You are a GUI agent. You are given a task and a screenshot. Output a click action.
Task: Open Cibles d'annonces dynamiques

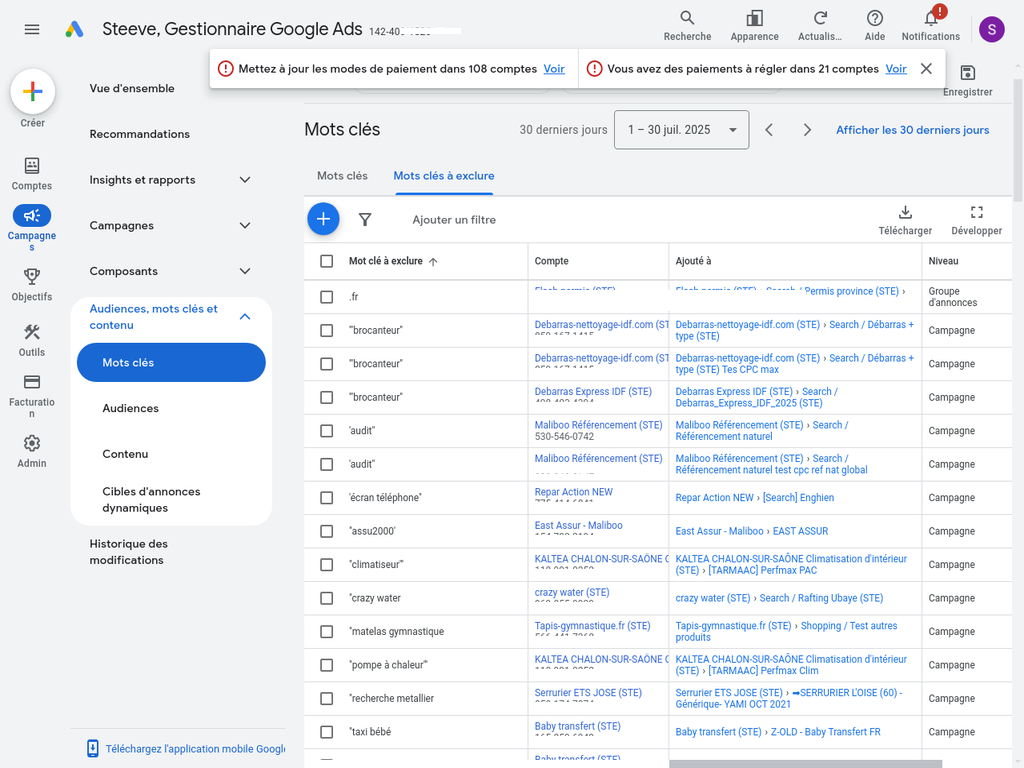(152, 500)
